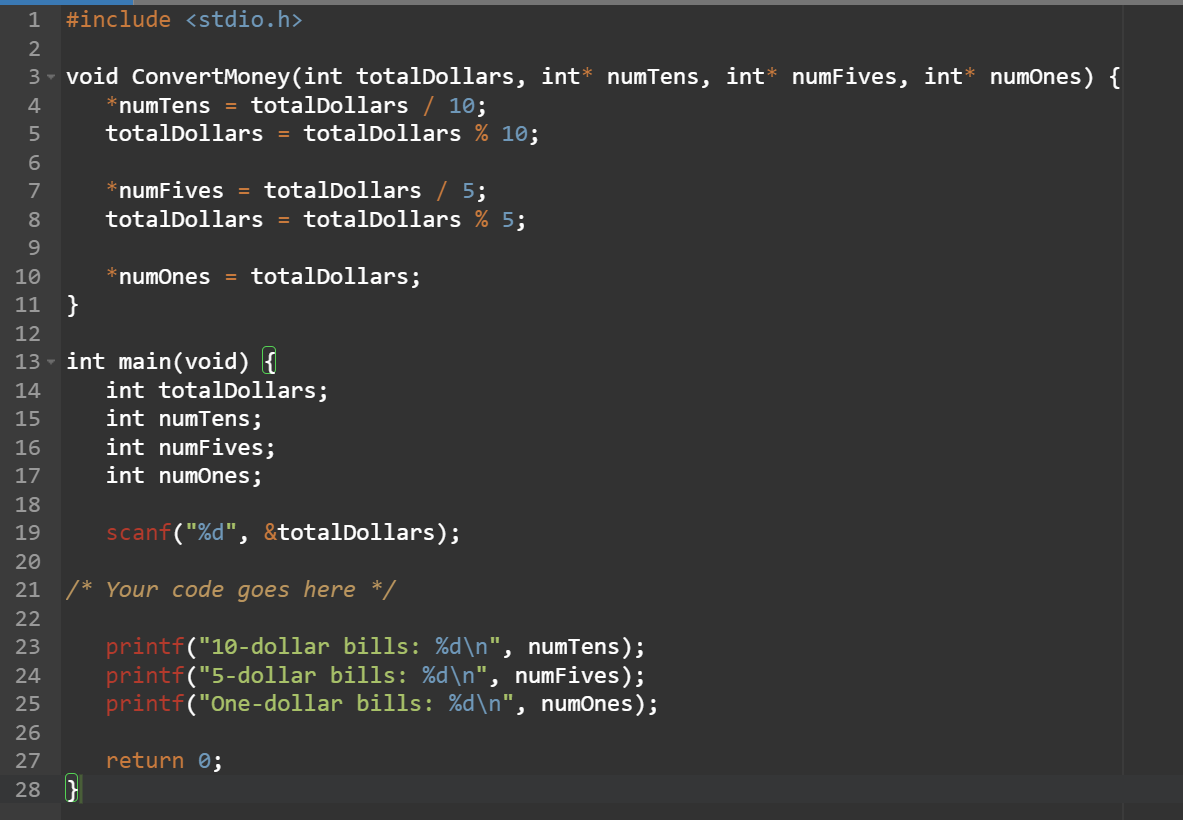Click line number 19 in the gutter
The image size is (1183, 820).
click(x=27, y=532)
